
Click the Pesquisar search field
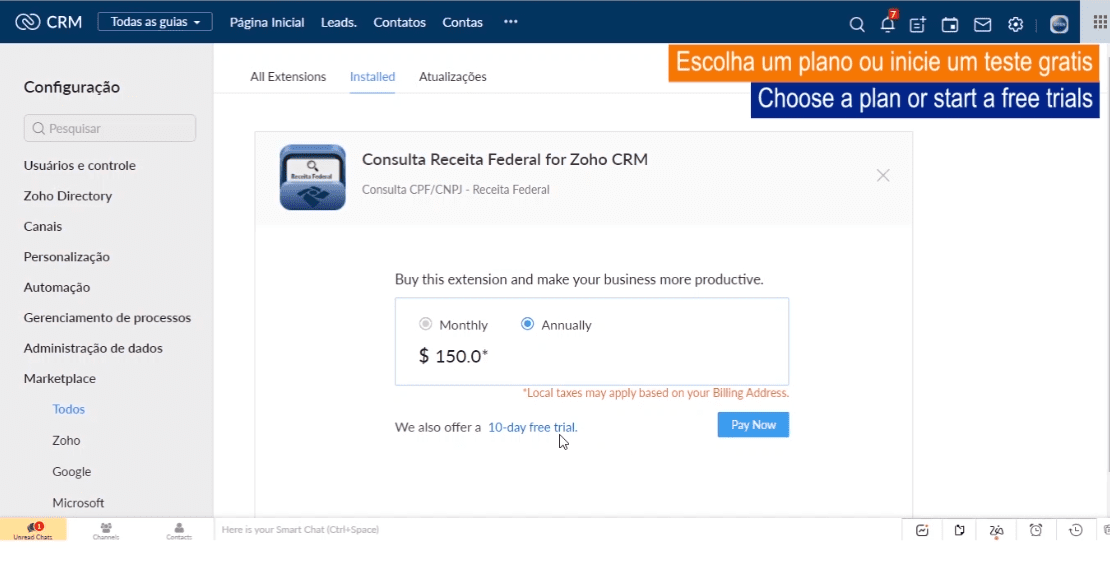click(x=110, y=128)
